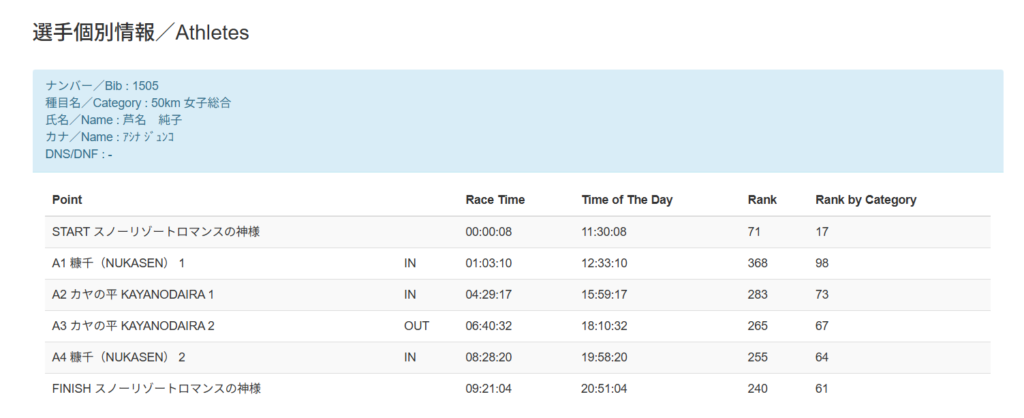
Task: Click the OUT label in A3 row
Action: [x=417, y=326]
